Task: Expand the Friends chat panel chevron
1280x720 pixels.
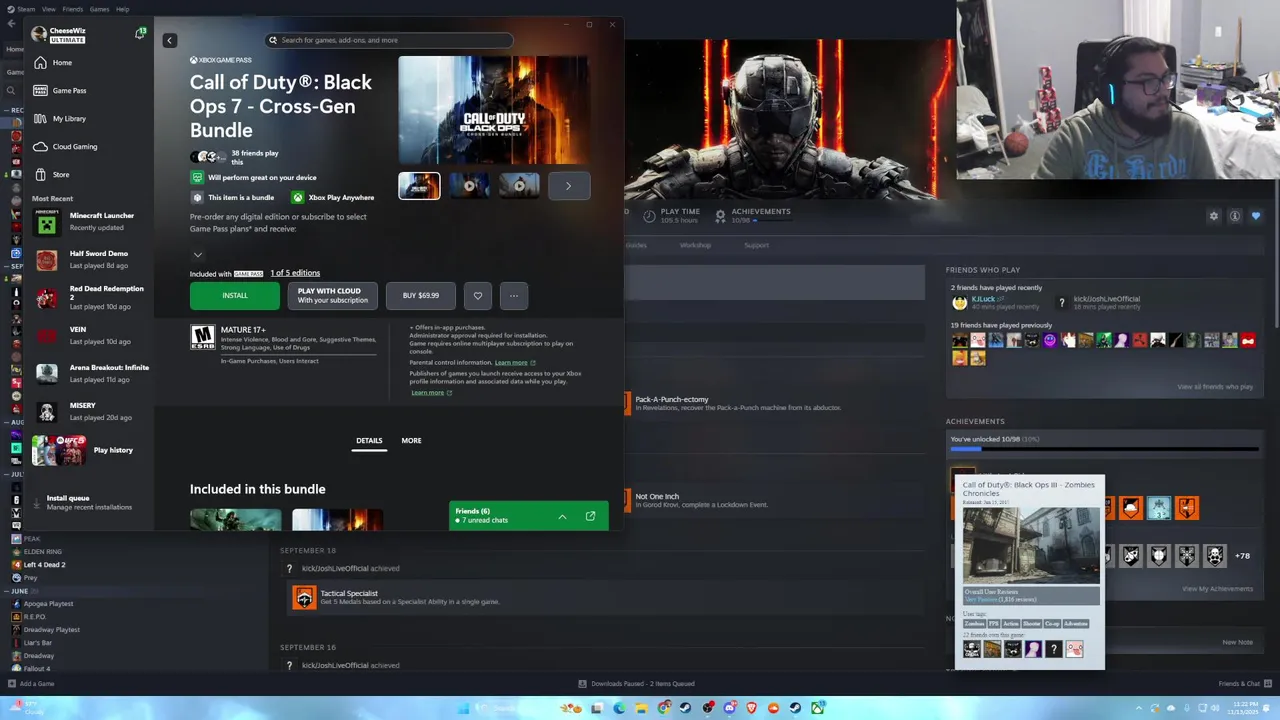Action: 562,516
